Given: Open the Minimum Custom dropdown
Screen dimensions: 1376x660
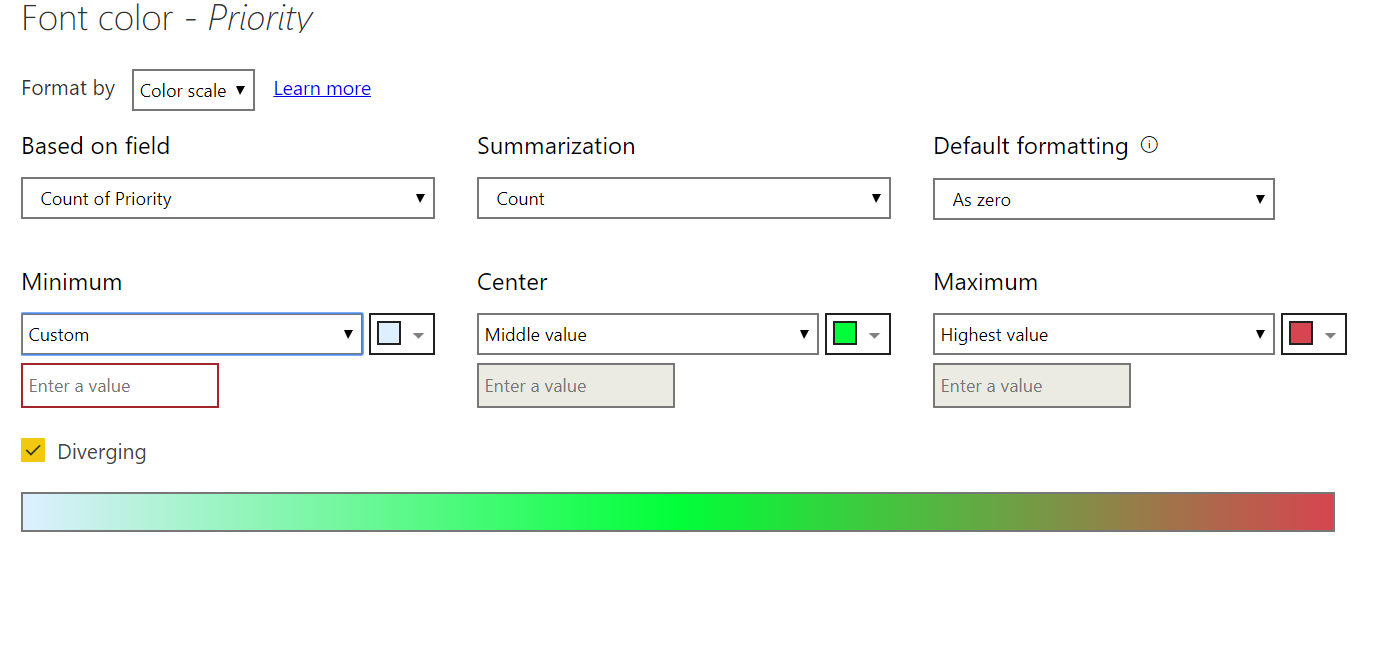Looking at the screenshot, I should [192, 334].
